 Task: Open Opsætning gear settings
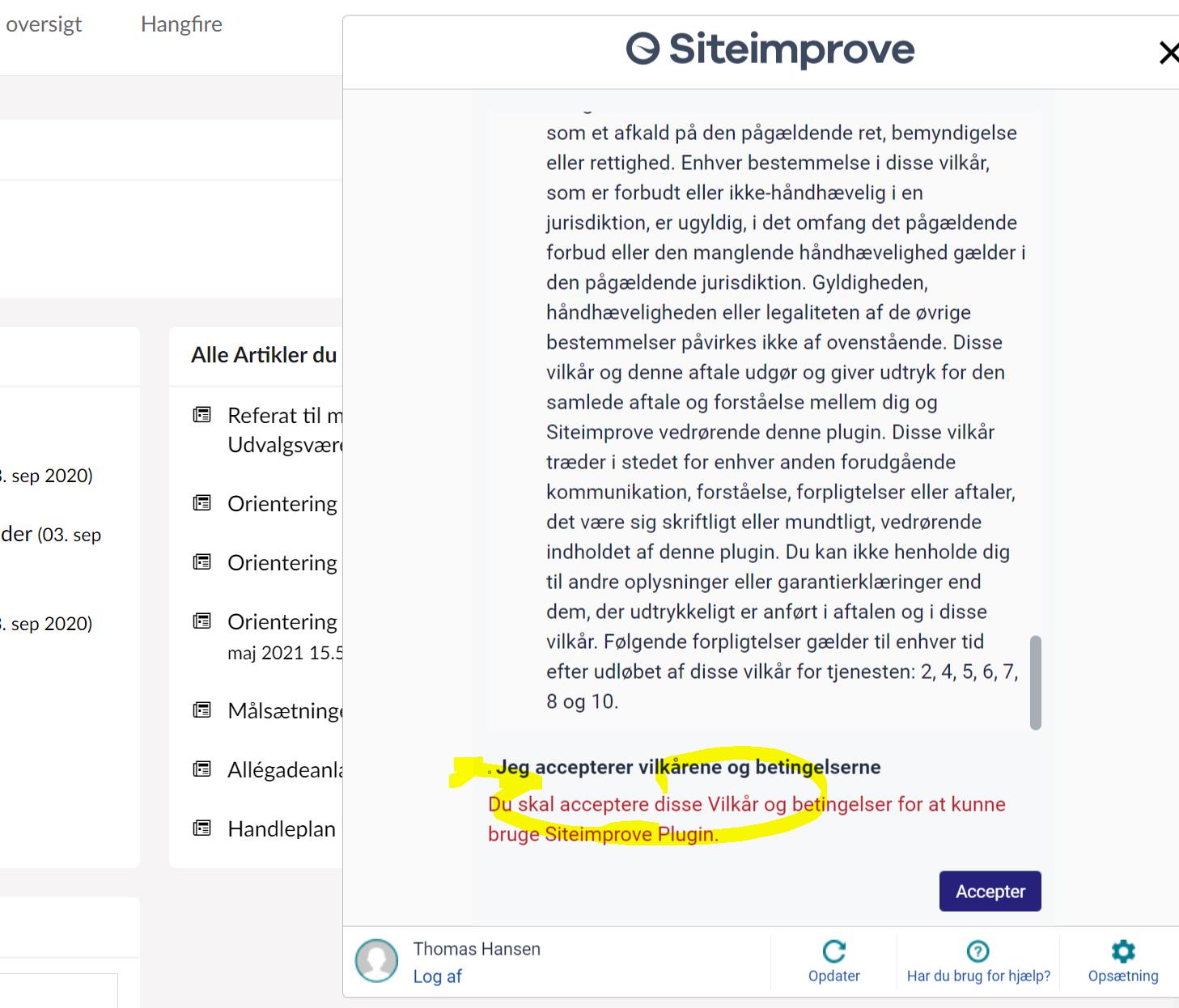coord(1123,951)
